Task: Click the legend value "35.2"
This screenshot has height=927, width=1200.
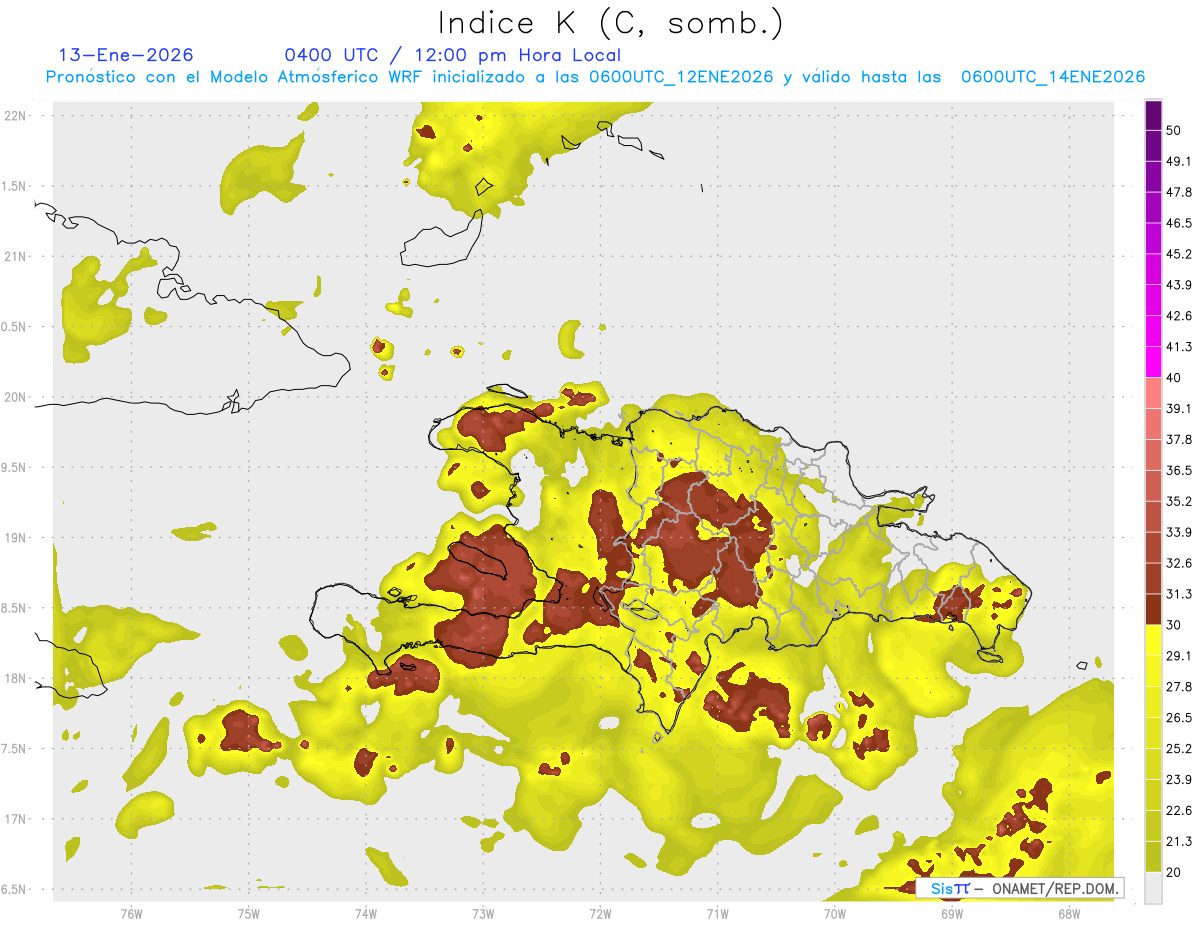Action: [x=1179, y=501]
